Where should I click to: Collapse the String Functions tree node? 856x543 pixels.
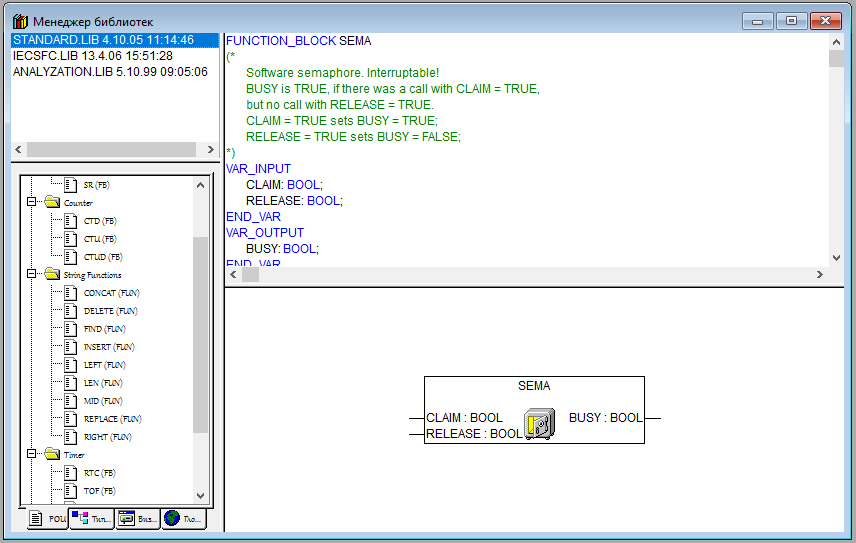(x=32, y=275)
